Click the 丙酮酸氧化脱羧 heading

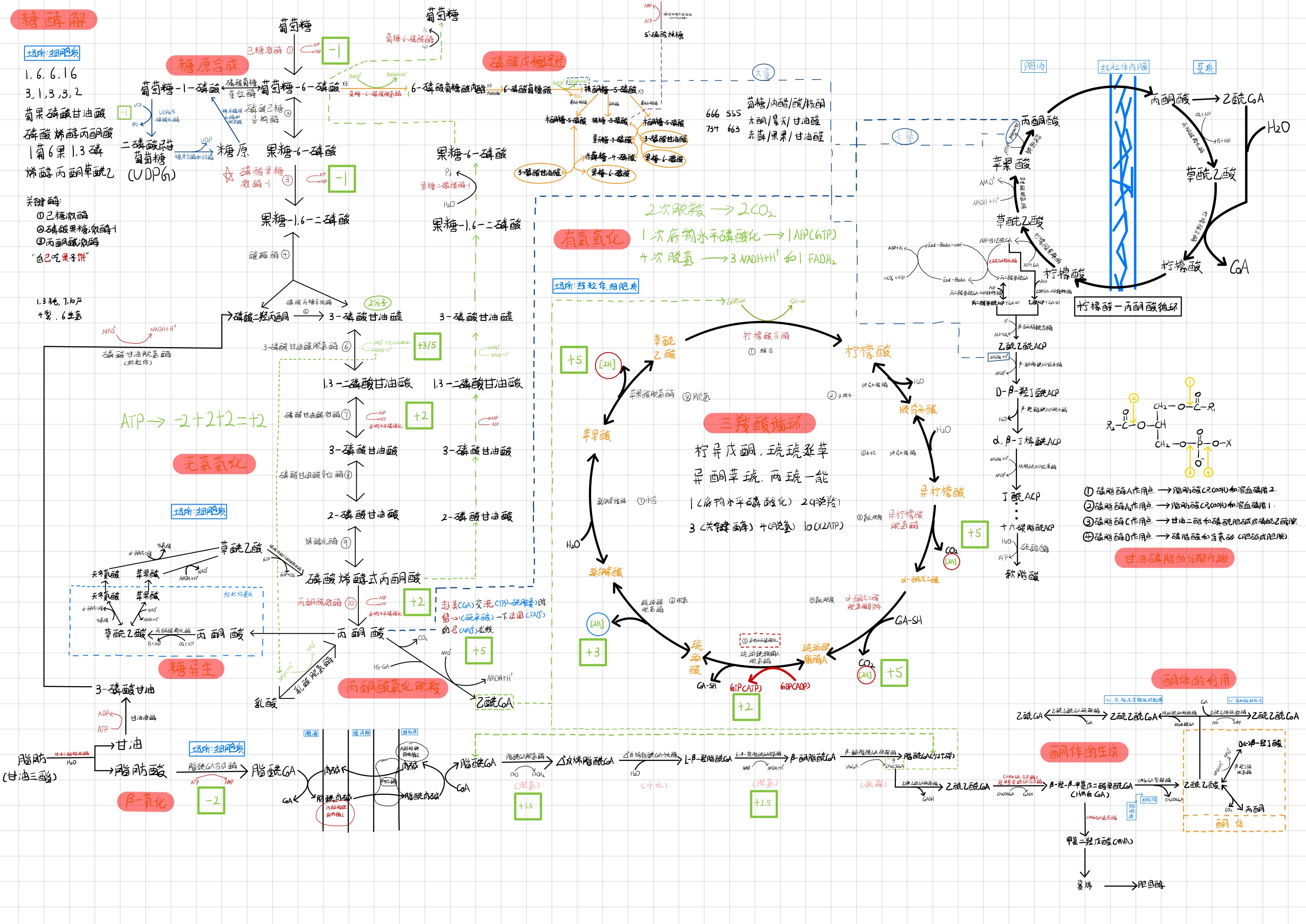click(393, 687)
